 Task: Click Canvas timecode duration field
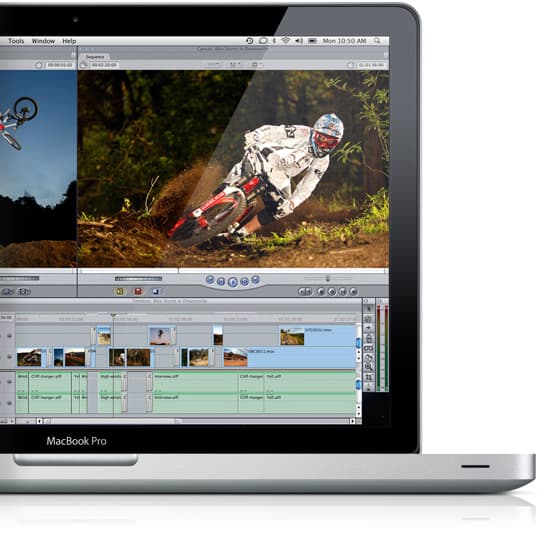tap(104, 65)
